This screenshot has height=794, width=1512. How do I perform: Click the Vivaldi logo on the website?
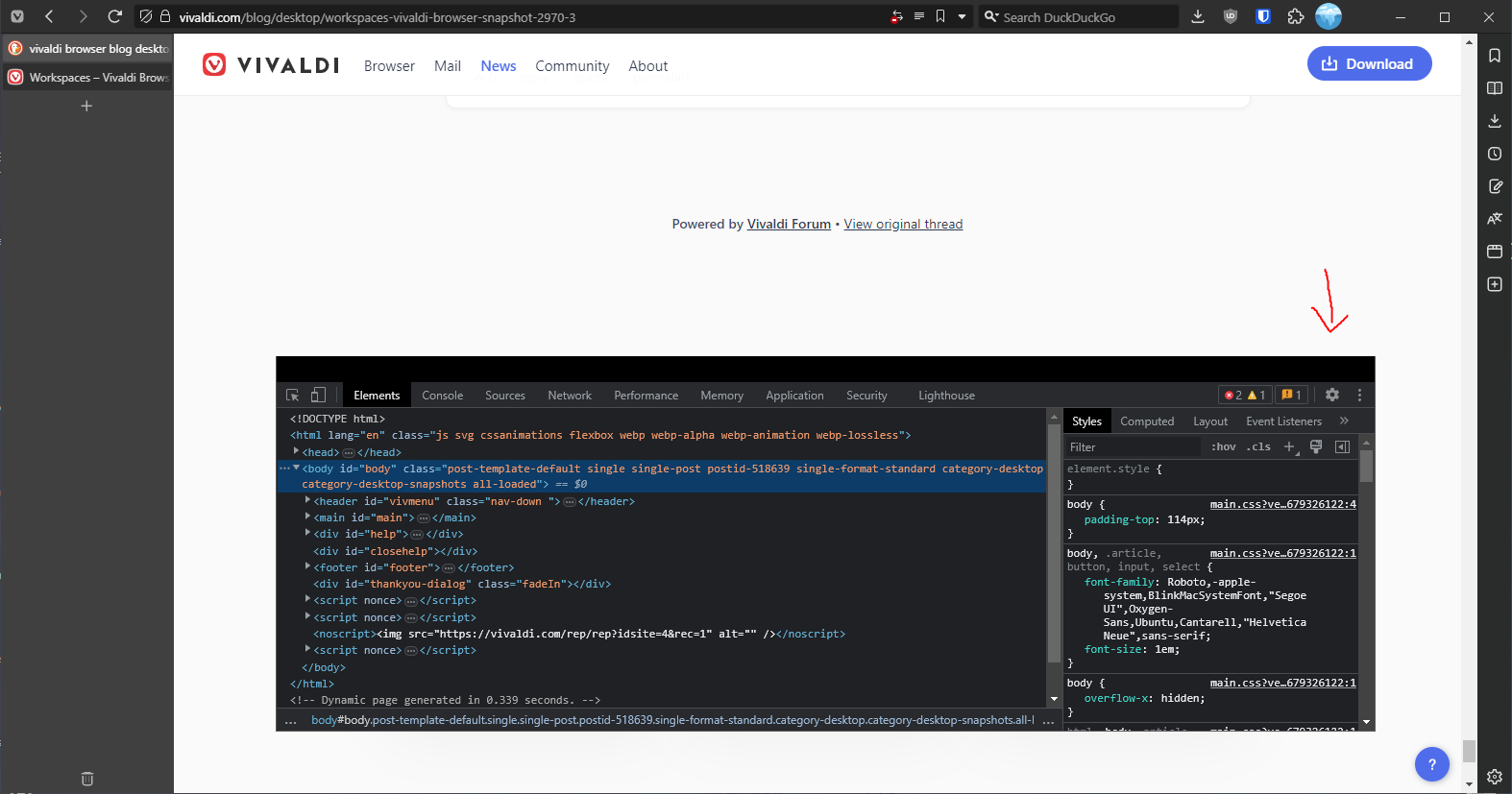[x=271, y=64]
